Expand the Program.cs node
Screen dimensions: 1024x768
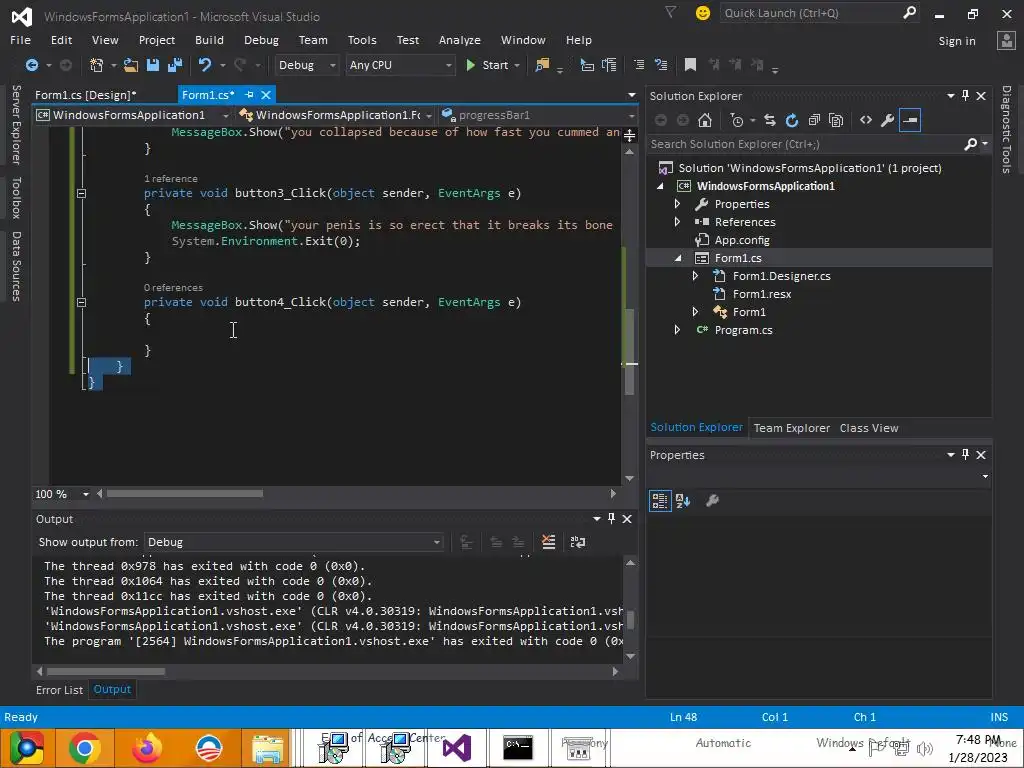[x=677, y=330]
